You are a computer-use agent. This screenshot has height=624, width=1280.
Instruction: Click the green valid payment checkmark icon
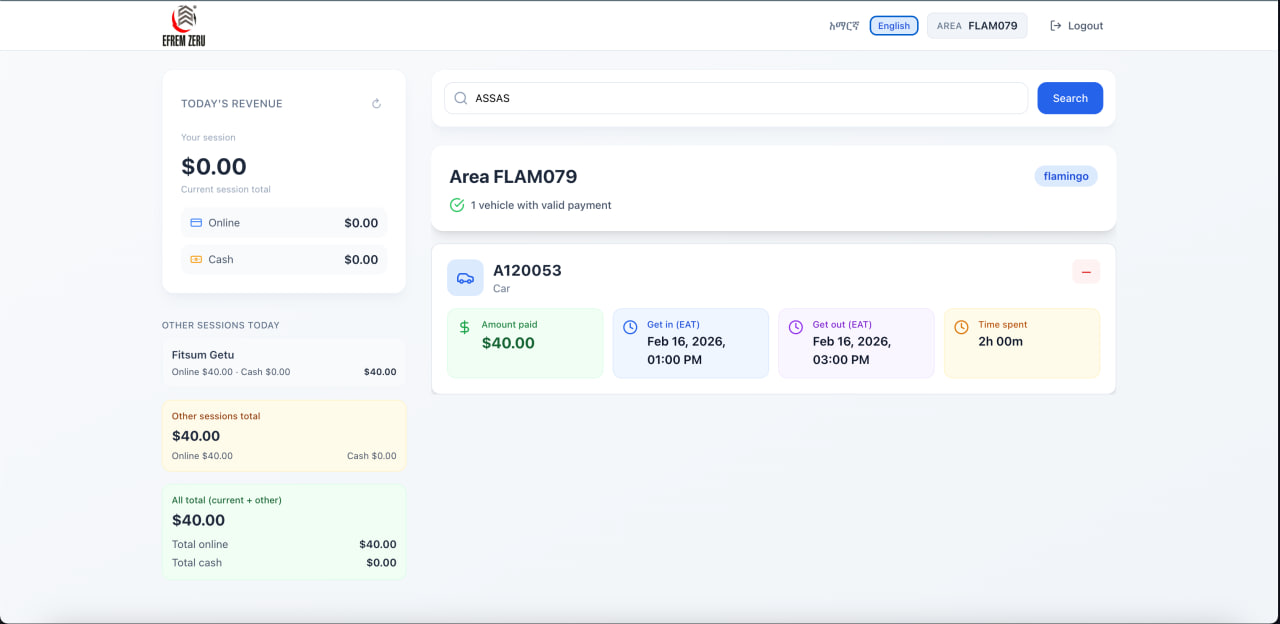pyautogui.click(x=457, y=205)
